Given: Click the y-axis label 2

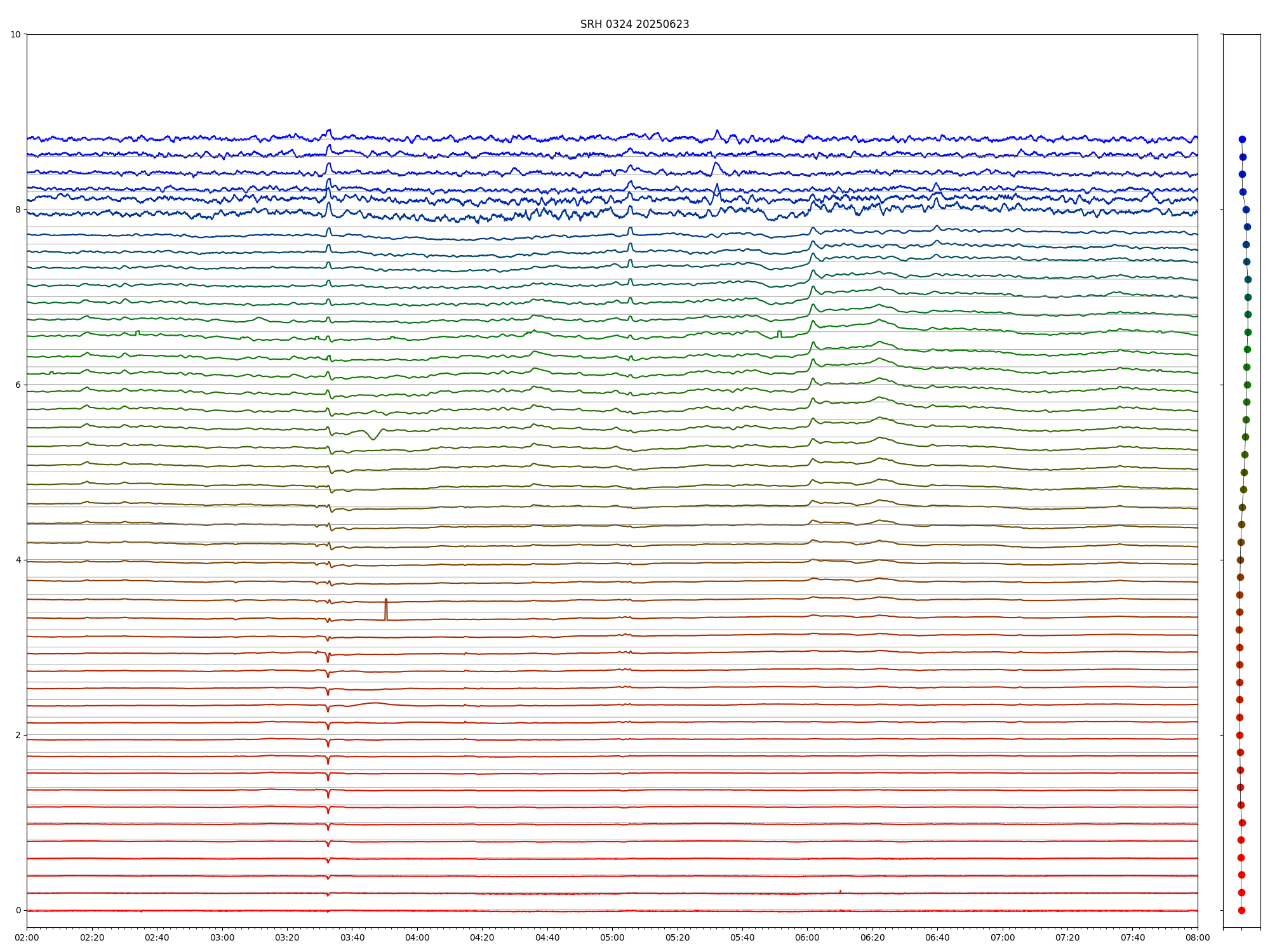Looking at the screenshot, I should pos(18,735).
